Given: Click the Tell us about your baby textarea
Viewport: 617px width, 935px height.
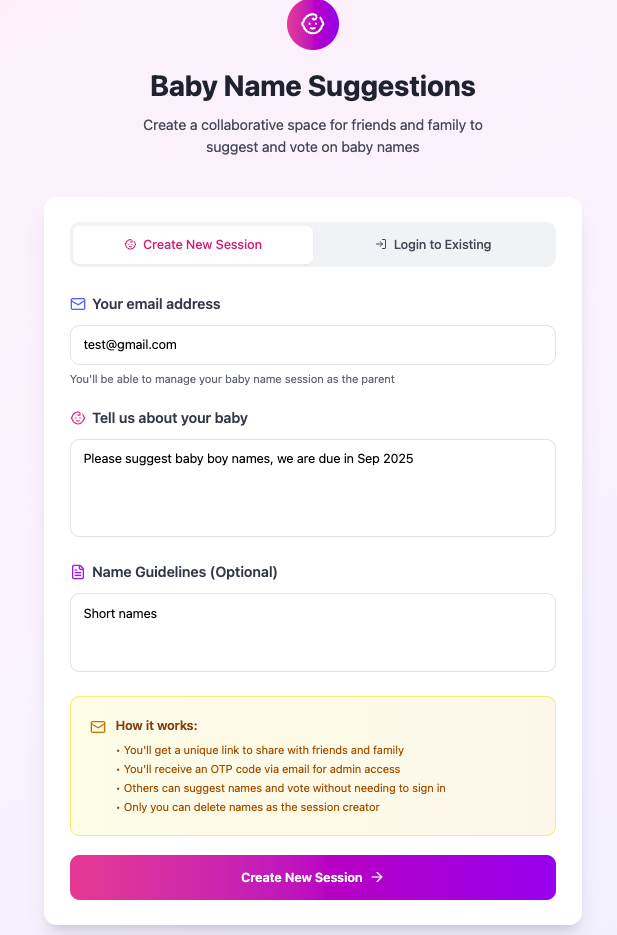Looking at the screenshot, I should pyautogui.click(x=313, y=488).
